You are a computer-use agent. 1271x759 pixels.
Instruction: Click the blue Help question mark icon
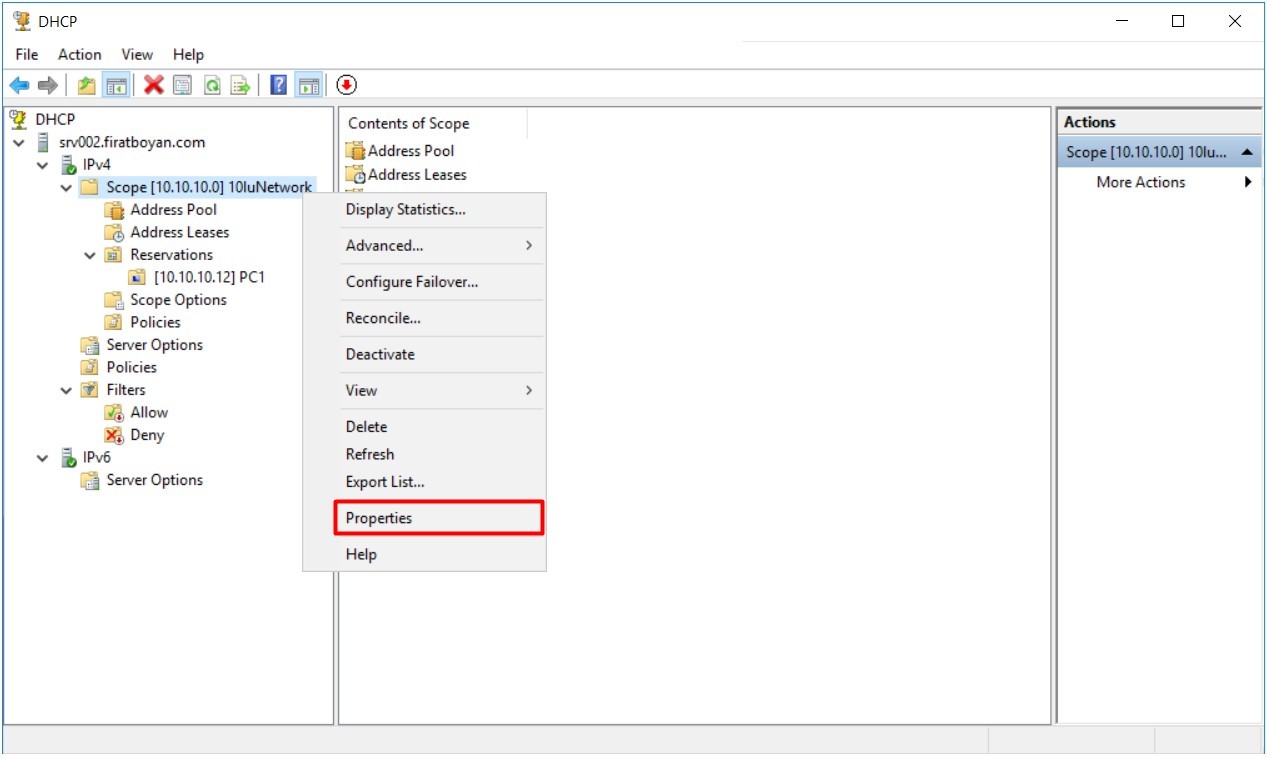pos(279,86)
